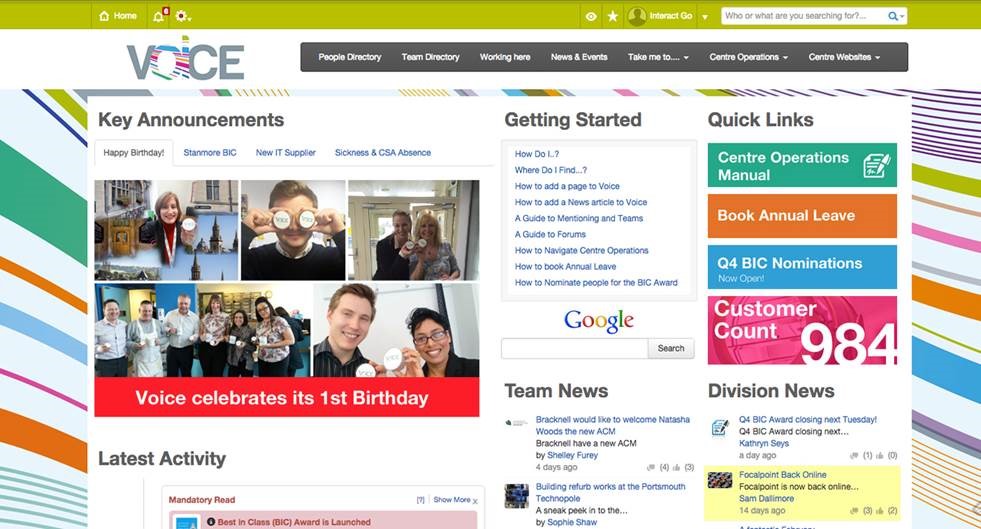Click the [?] help link in Mandatory Read
Viewport: 981px width, 529px height.
420,500
